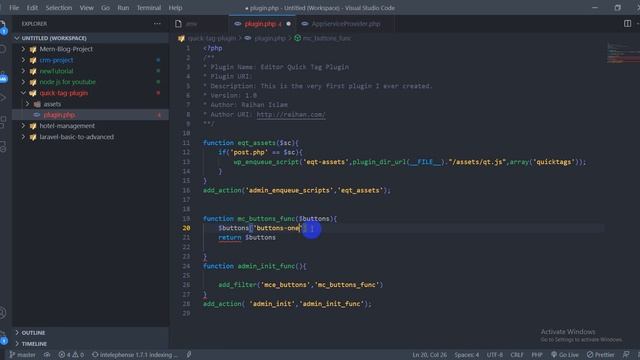Screen dimensions: 640x360
Task: Open the Mern-Blog-Project folder icon
Action: pyautogui.click(x=33, y=49)
